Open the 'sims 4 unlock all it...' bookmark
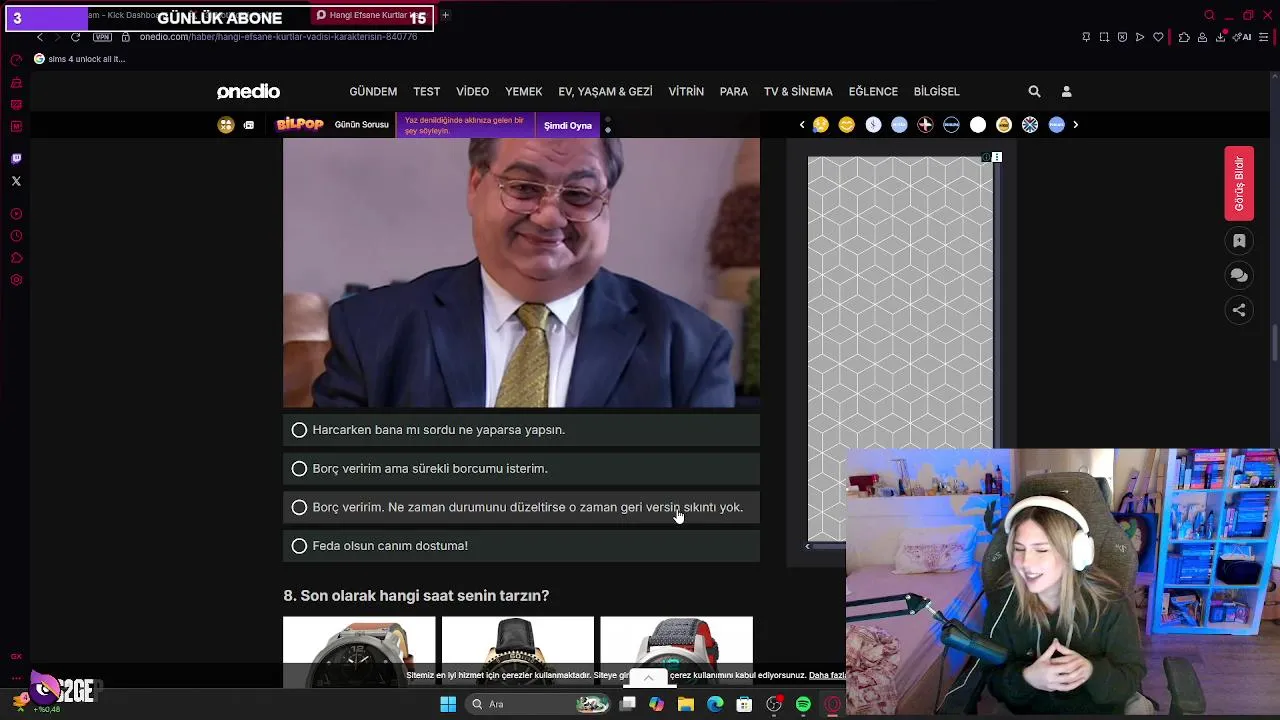 [x=80, y=59]
